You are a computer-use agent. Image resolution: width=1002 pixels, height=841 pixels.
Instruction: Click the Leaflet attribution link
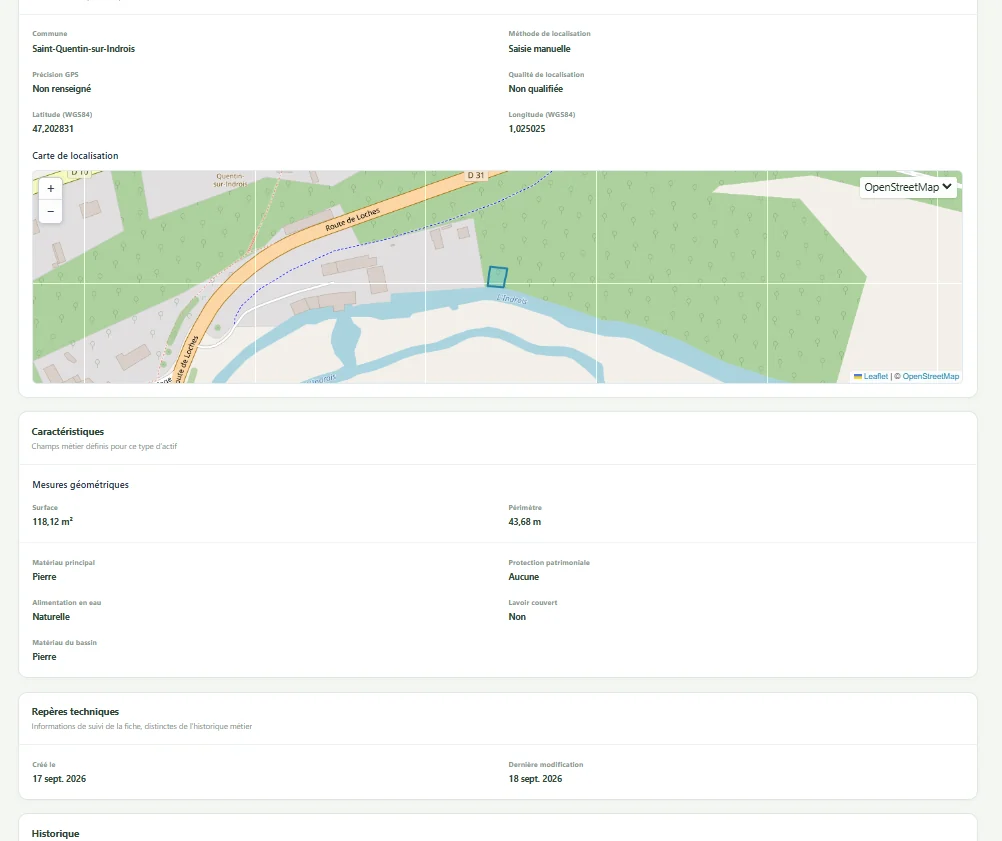[875, 376]
